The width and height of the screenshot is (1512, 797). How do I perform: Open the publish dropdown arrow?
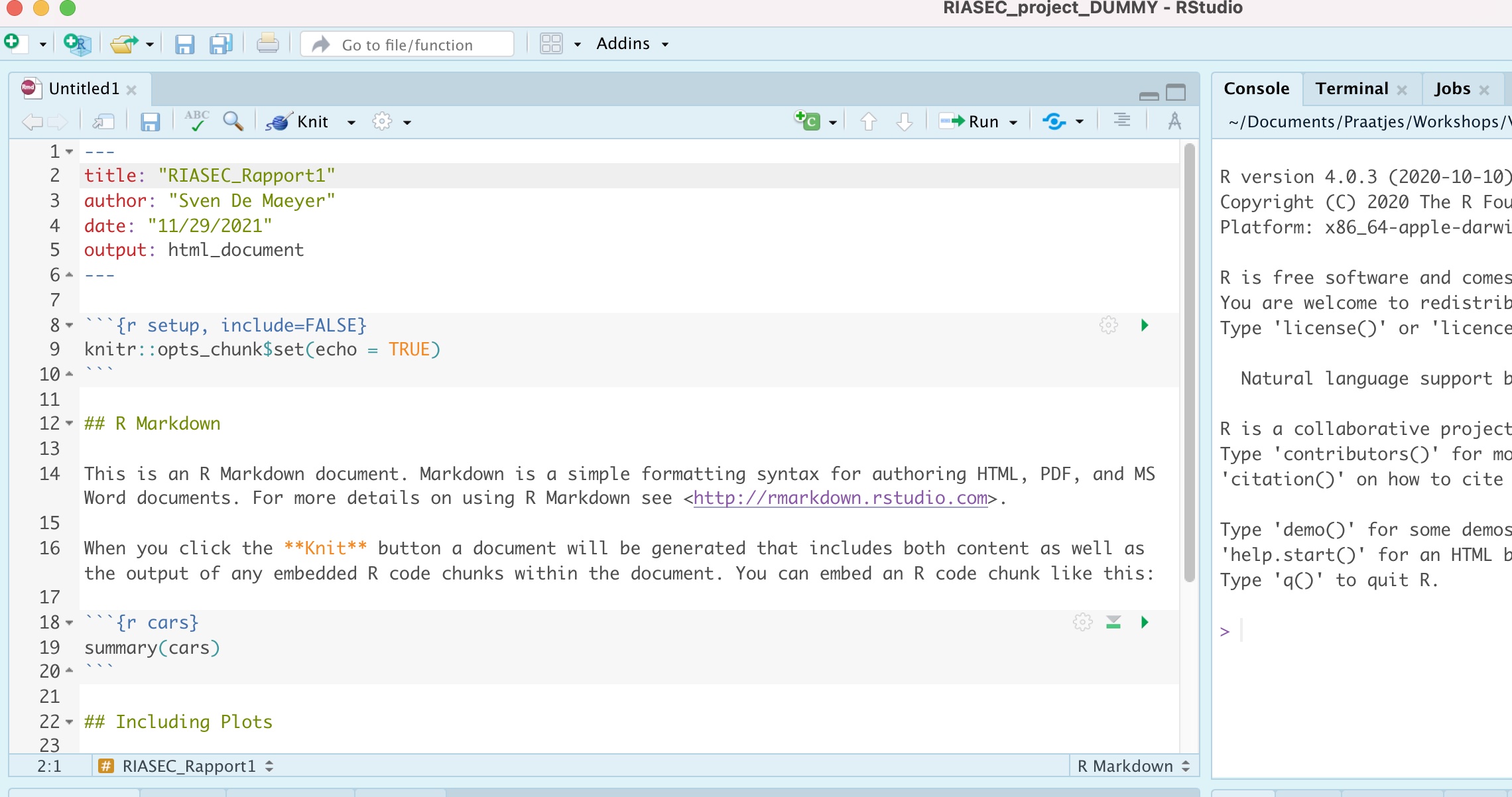pos(1080,122)
